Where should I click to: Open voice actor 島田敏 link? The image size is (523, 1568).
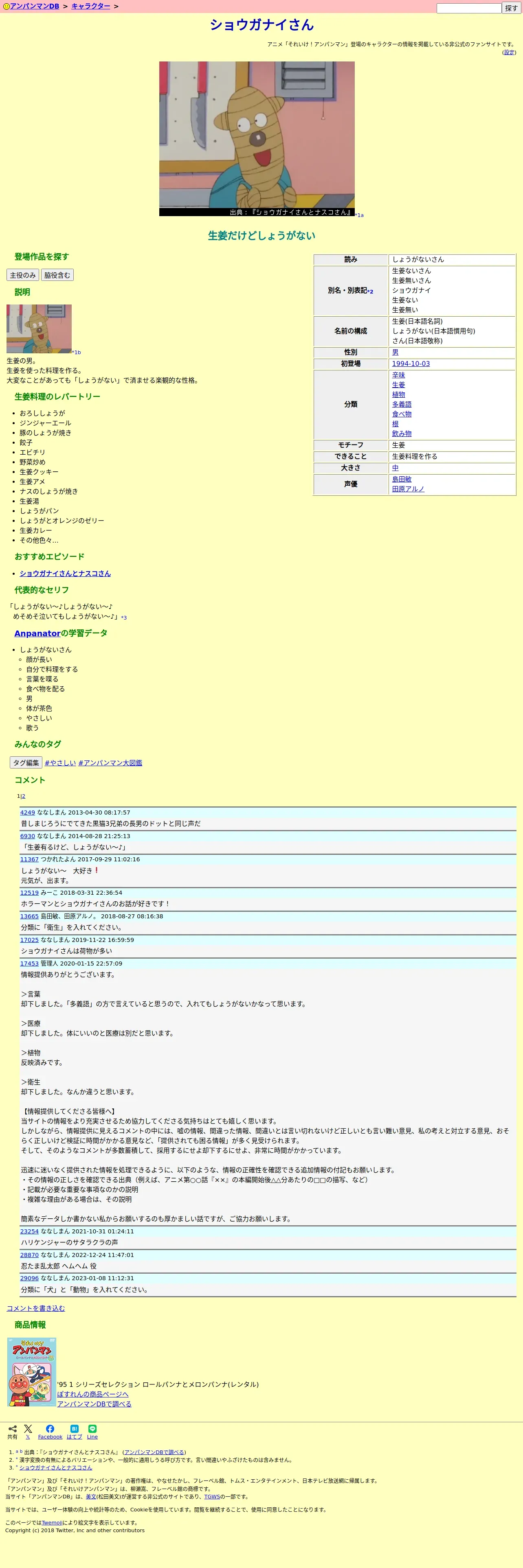(x=401, y=479)
